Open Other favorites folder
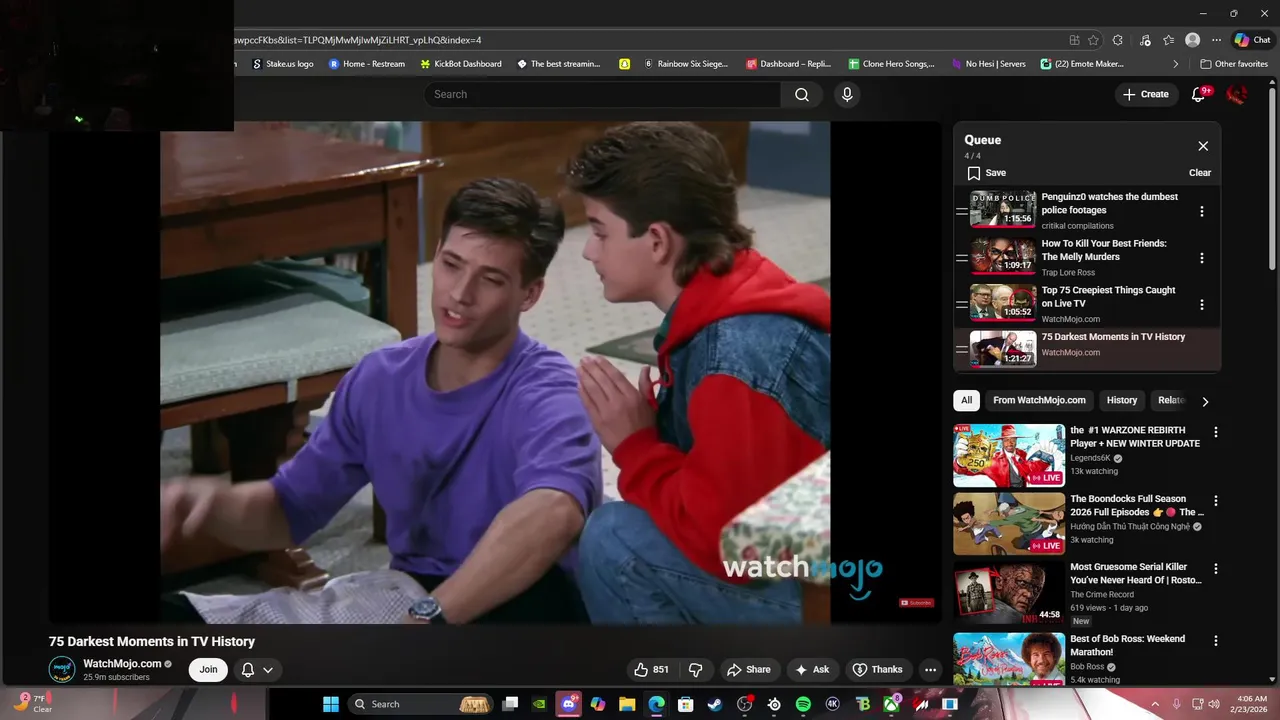 1234,64
